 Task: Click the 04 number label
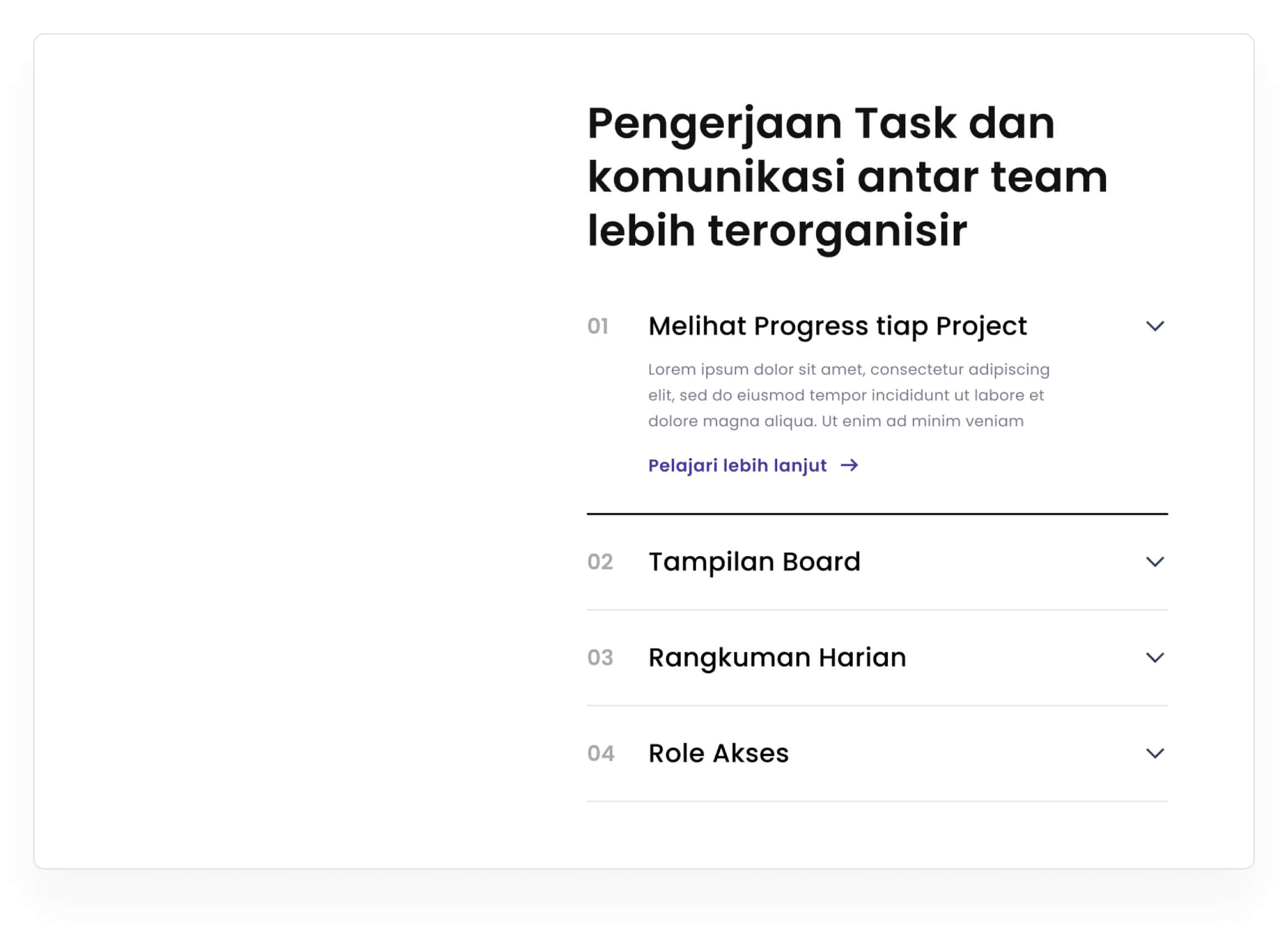(x=600, y=754)
